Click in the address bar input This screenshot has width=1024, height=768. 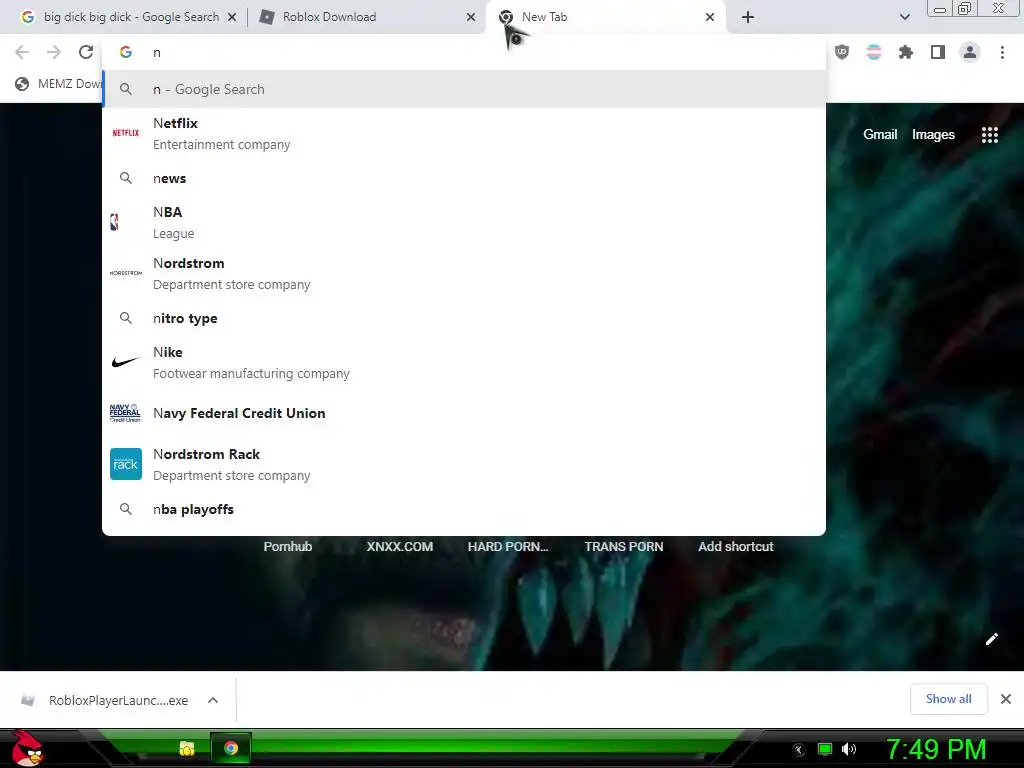tap(464, 52)
